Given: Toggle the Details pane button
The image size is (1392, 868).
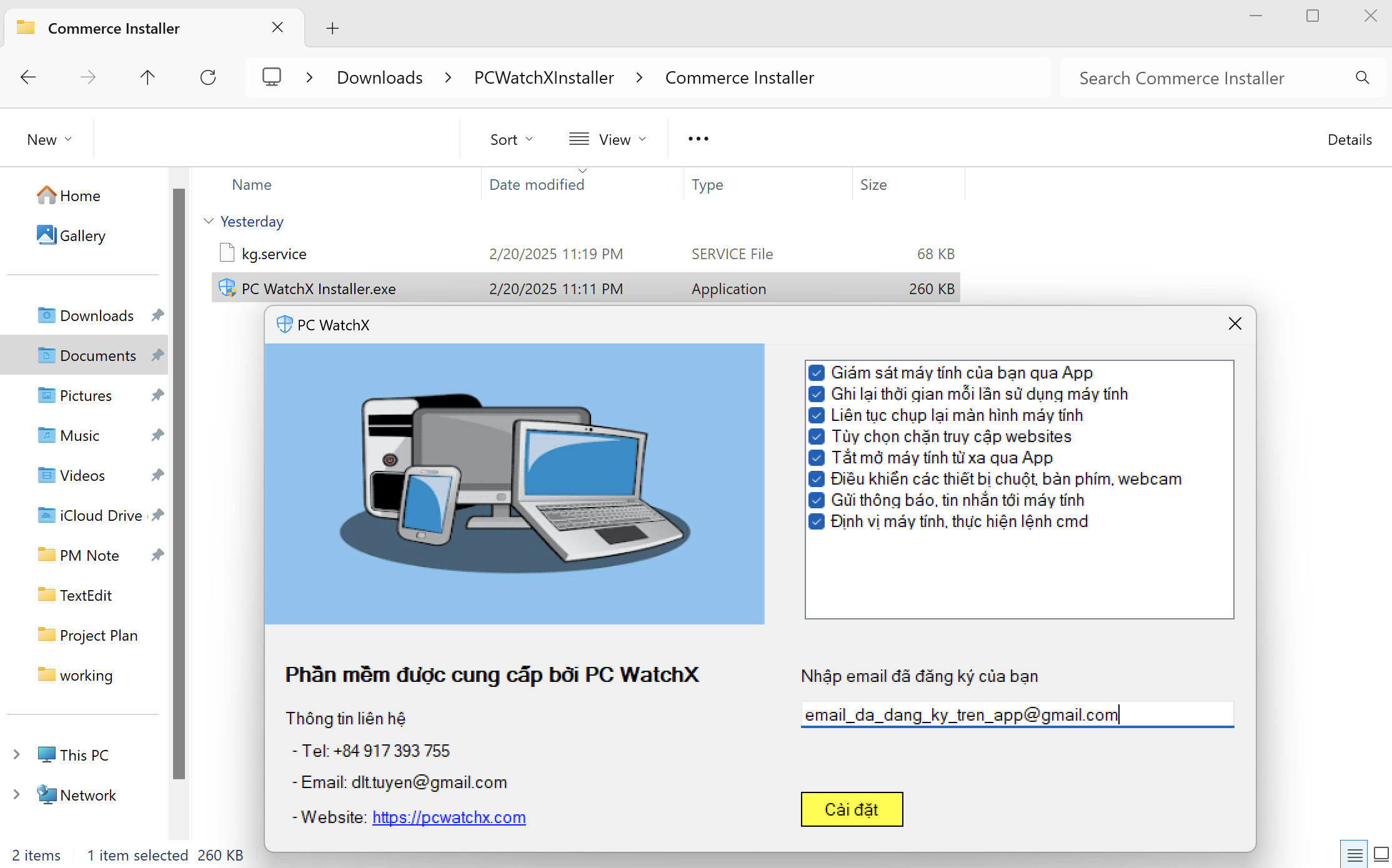Looking at the screenshot, I should click(x=1350, y=139).
